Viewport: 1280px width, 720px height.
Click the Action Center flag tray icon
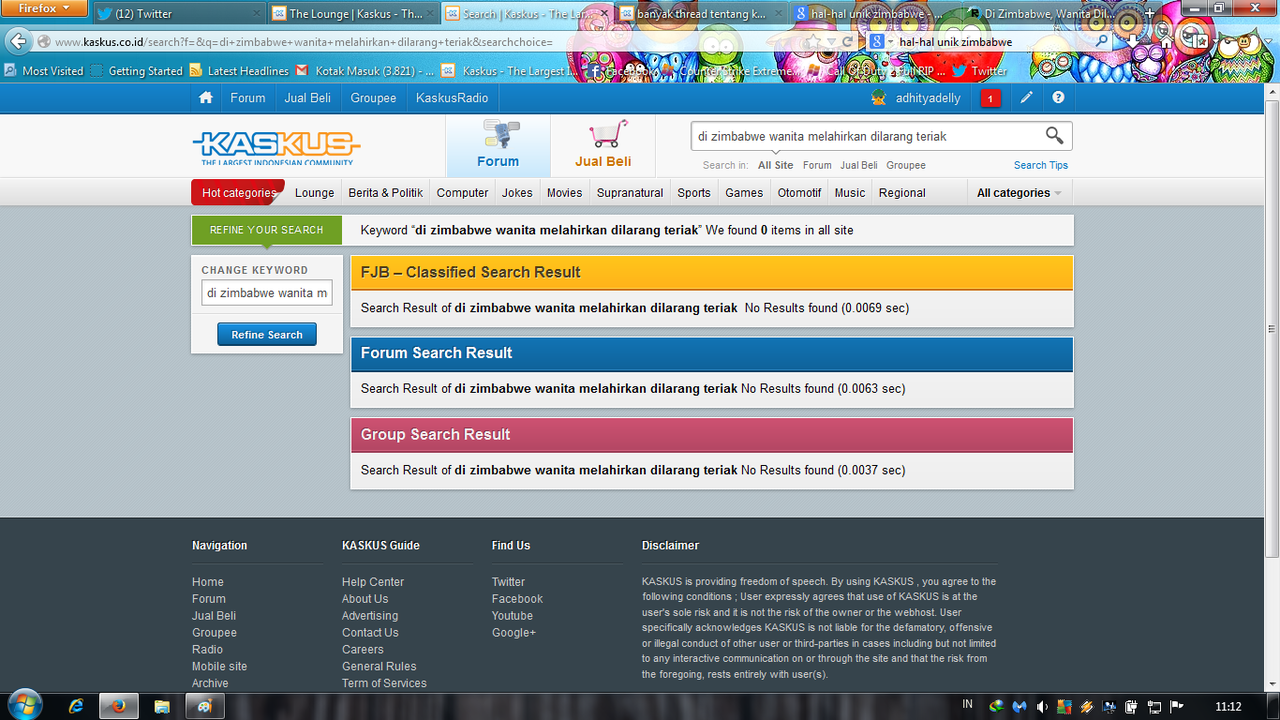pyautogui.click(x=1176, y=706)
